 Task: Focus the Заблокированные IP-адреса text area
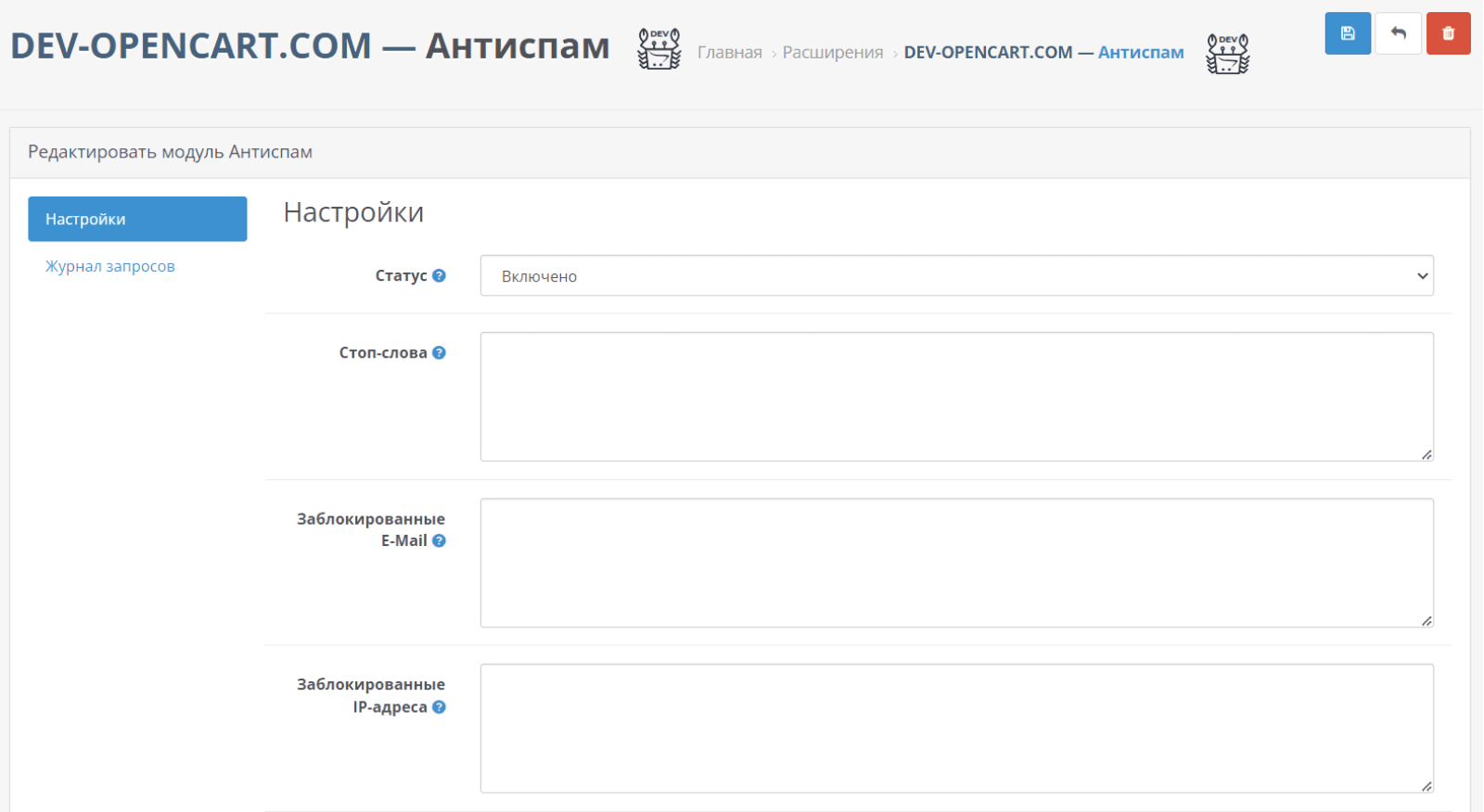click(x=956, y=729)
